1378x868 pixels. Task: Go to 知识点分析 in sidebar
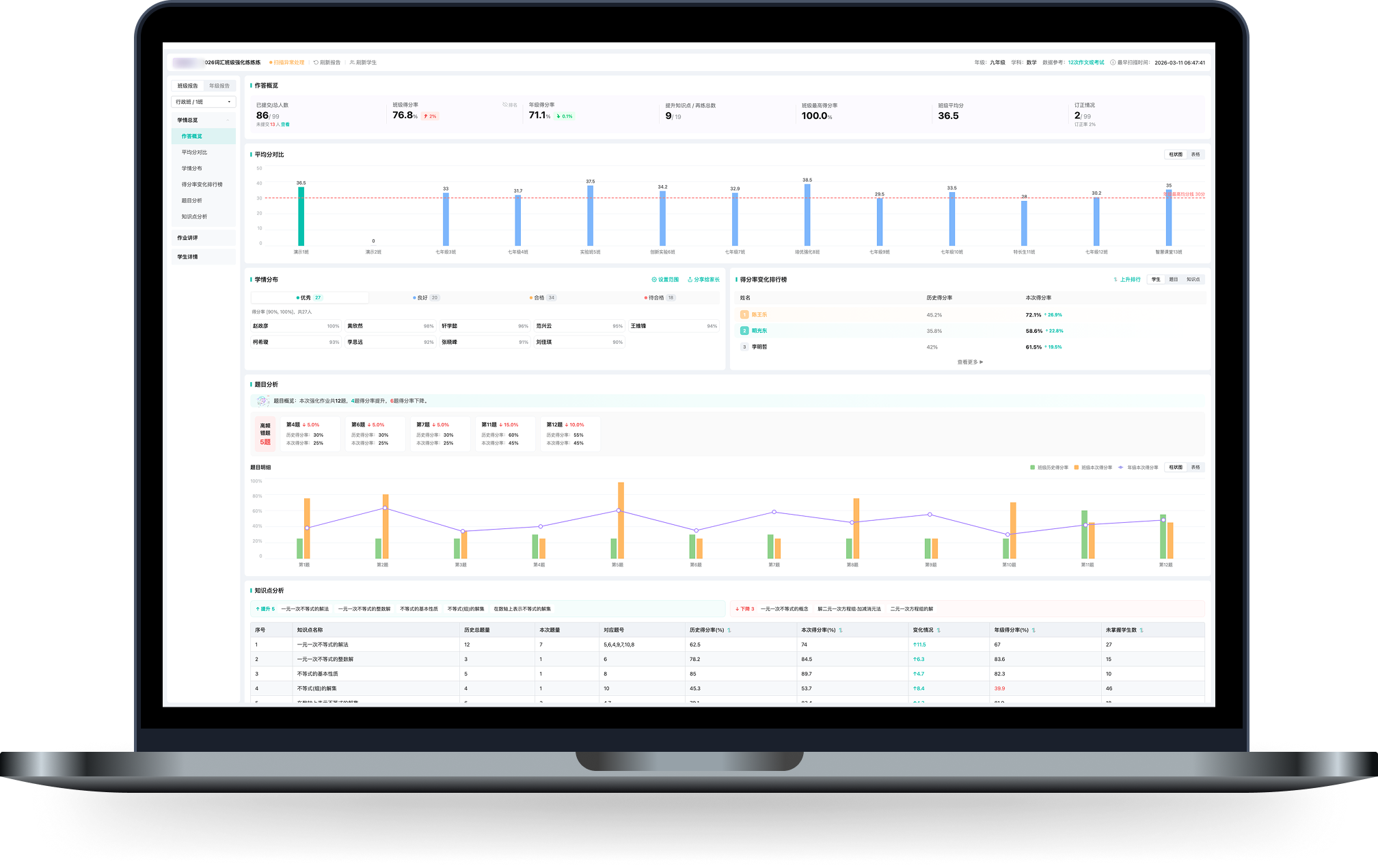click(x=204, y=217)
